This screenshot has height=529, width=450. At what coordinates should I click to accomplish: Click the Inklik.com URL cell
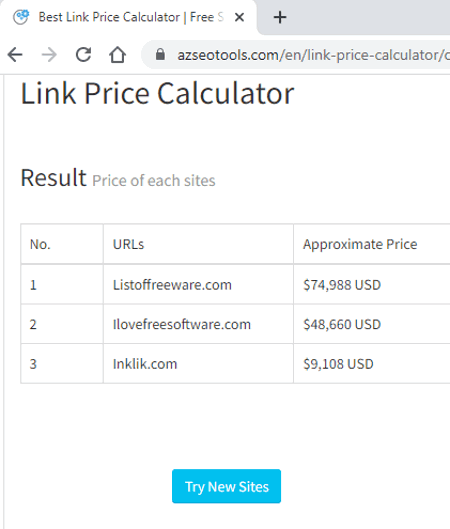198,364
